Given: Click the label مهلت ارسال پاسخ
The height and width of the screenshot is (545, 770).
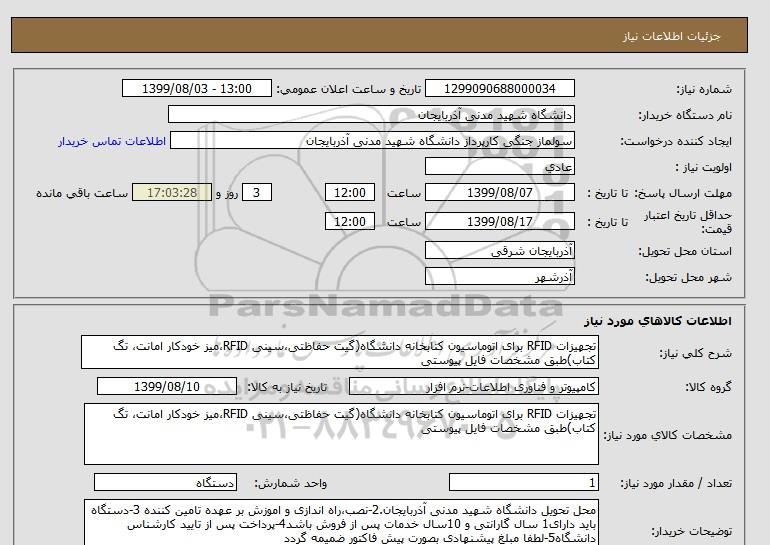Looking at the screenshot, I should coord(684,193).
